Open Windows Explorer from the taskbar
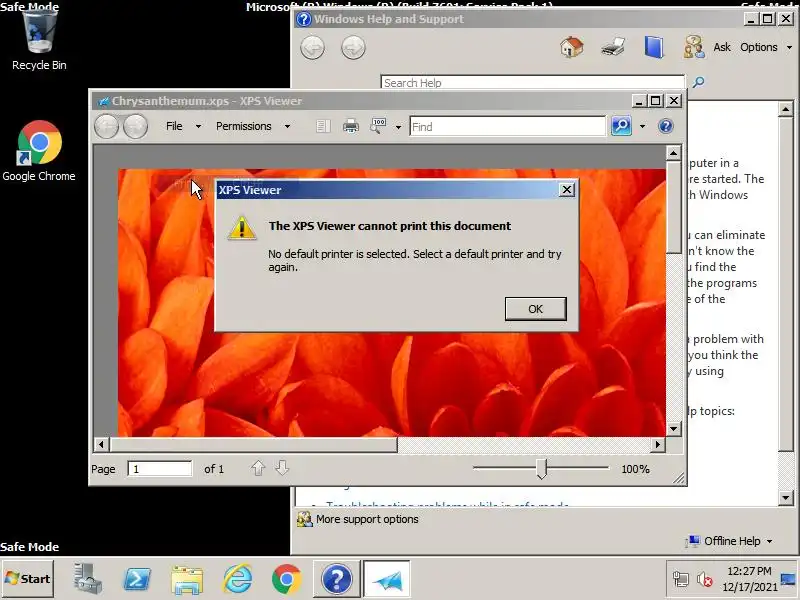 pos(187,580)
